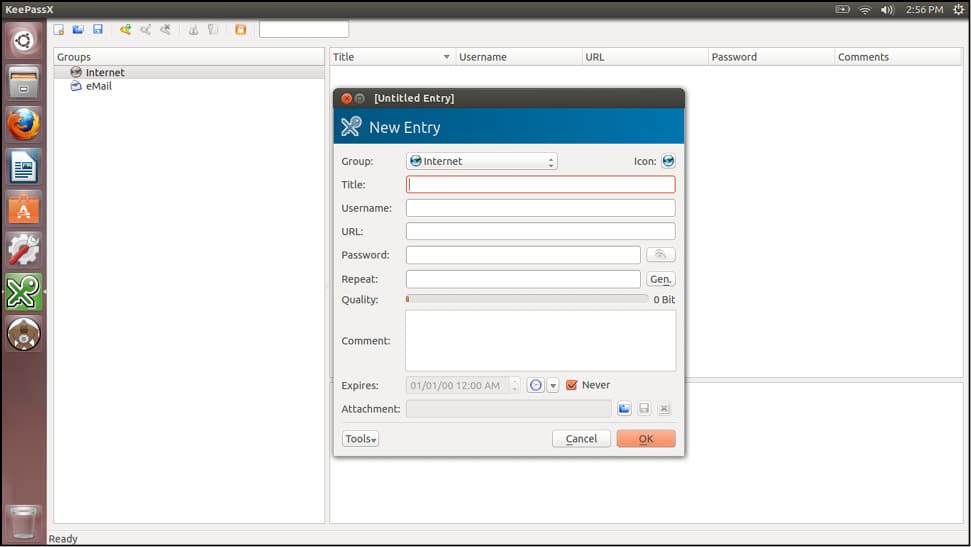Open expiry presets arrow next to clock

[x=553, y=386]
